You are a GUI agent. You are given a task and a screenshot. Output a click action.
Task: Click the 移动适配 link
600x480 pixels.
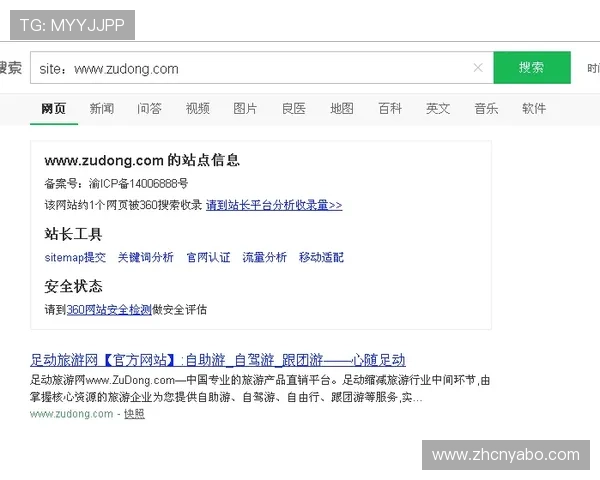tap(321, 257)
